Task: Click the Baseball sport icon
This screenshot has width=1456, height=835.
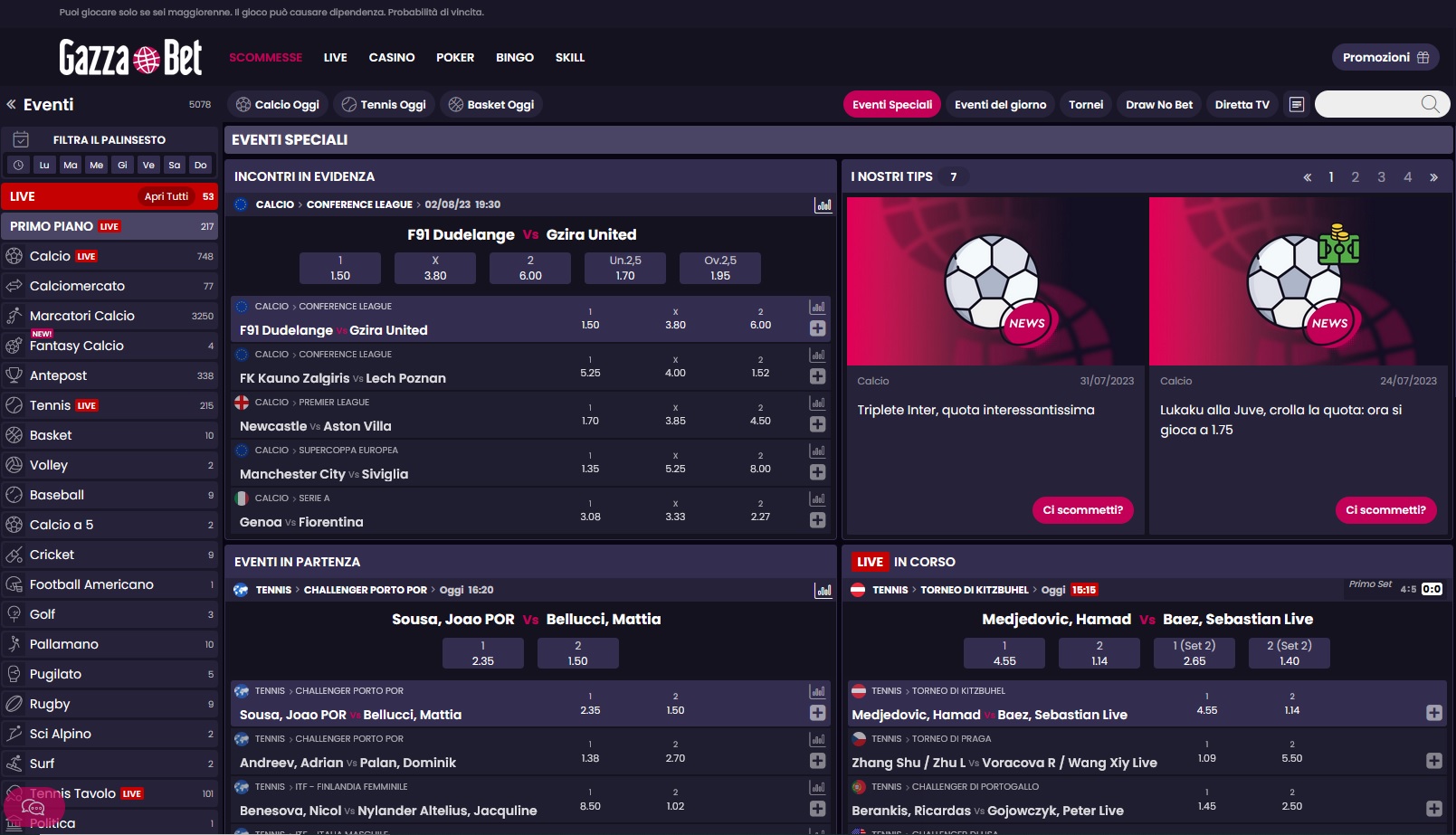Action: 14,495
